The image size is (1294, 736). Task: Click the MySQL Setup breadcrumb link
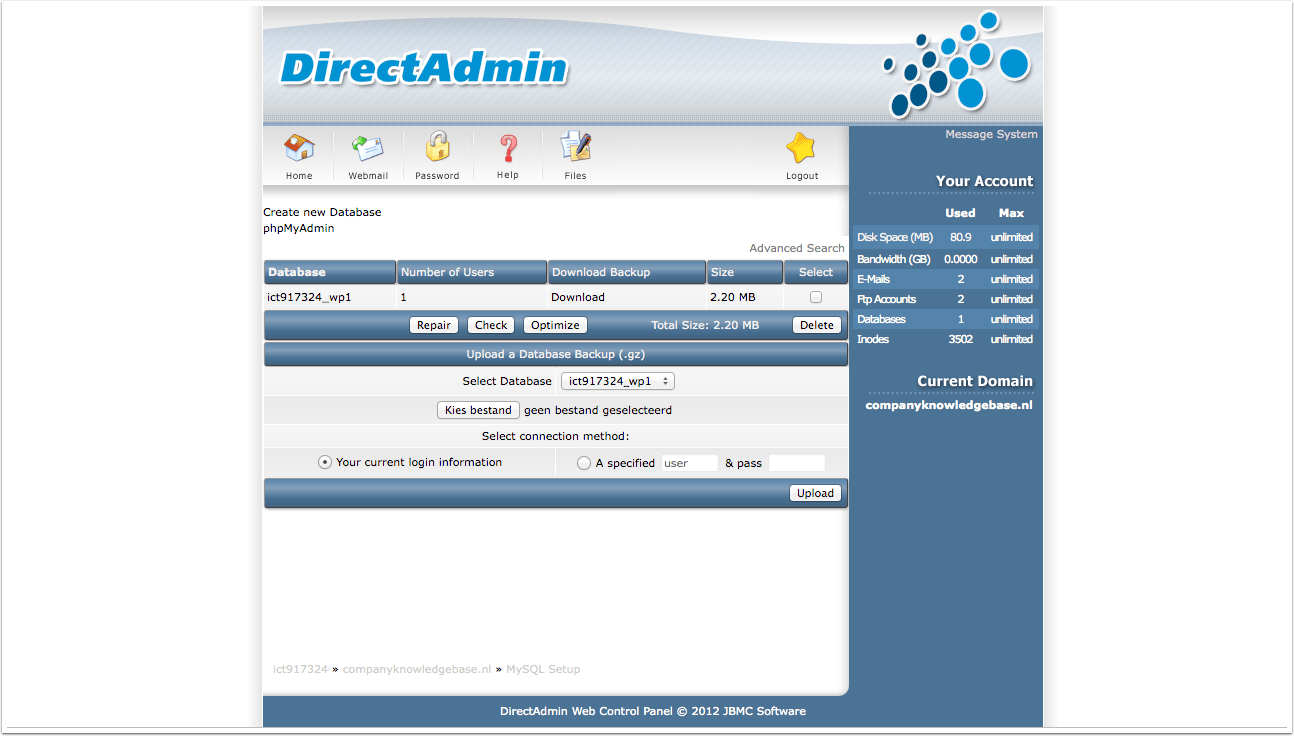click(x=543, y=669)
